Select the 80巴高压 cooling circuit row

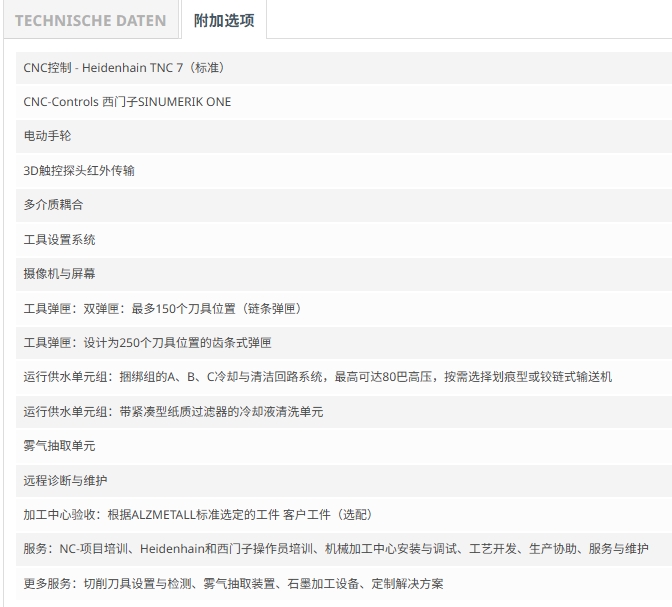pos(344,377)
